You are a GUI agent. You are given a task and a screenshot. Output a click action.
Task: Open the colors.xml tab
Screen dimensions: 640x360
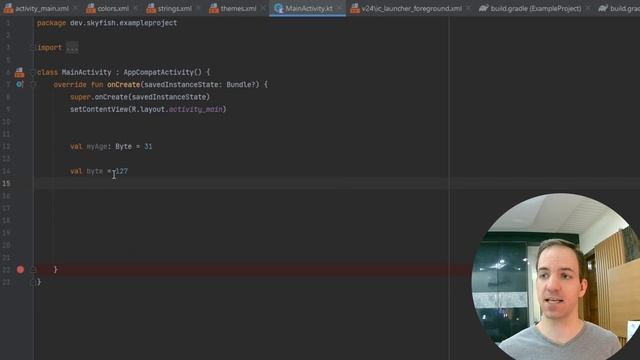(113, 8)
